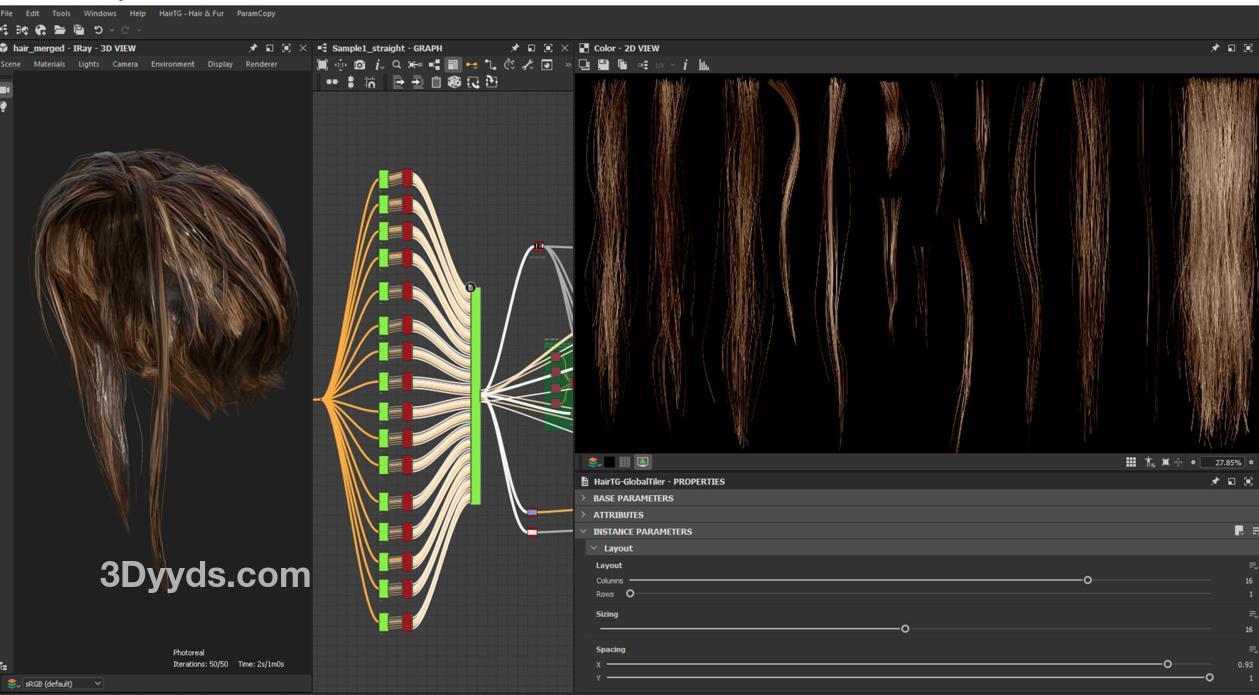Viewport: 1259px width, 695px height.
Task: Click the dice randomize icon in graph toolbar
Action: coord(454,82)
